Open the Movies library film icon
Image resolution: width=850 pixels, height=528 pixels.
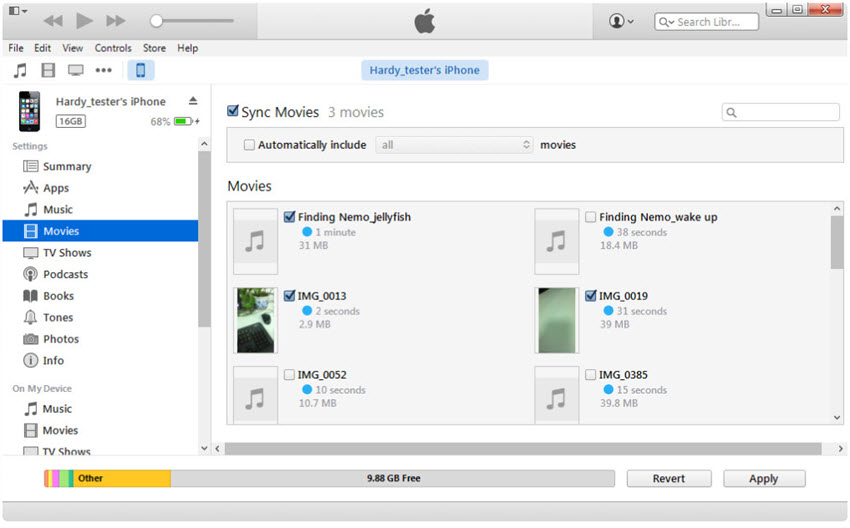(48, 70)
